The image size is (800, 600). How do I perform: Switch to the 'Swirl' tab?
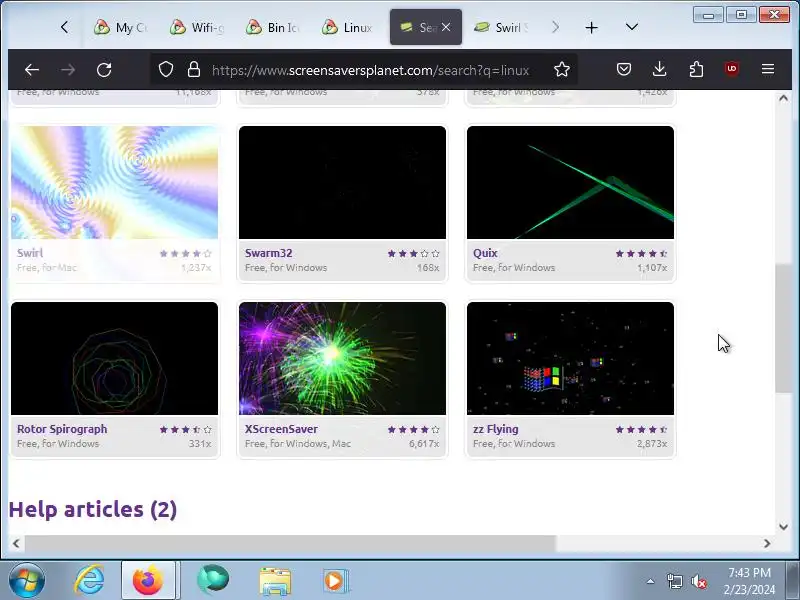501,28
